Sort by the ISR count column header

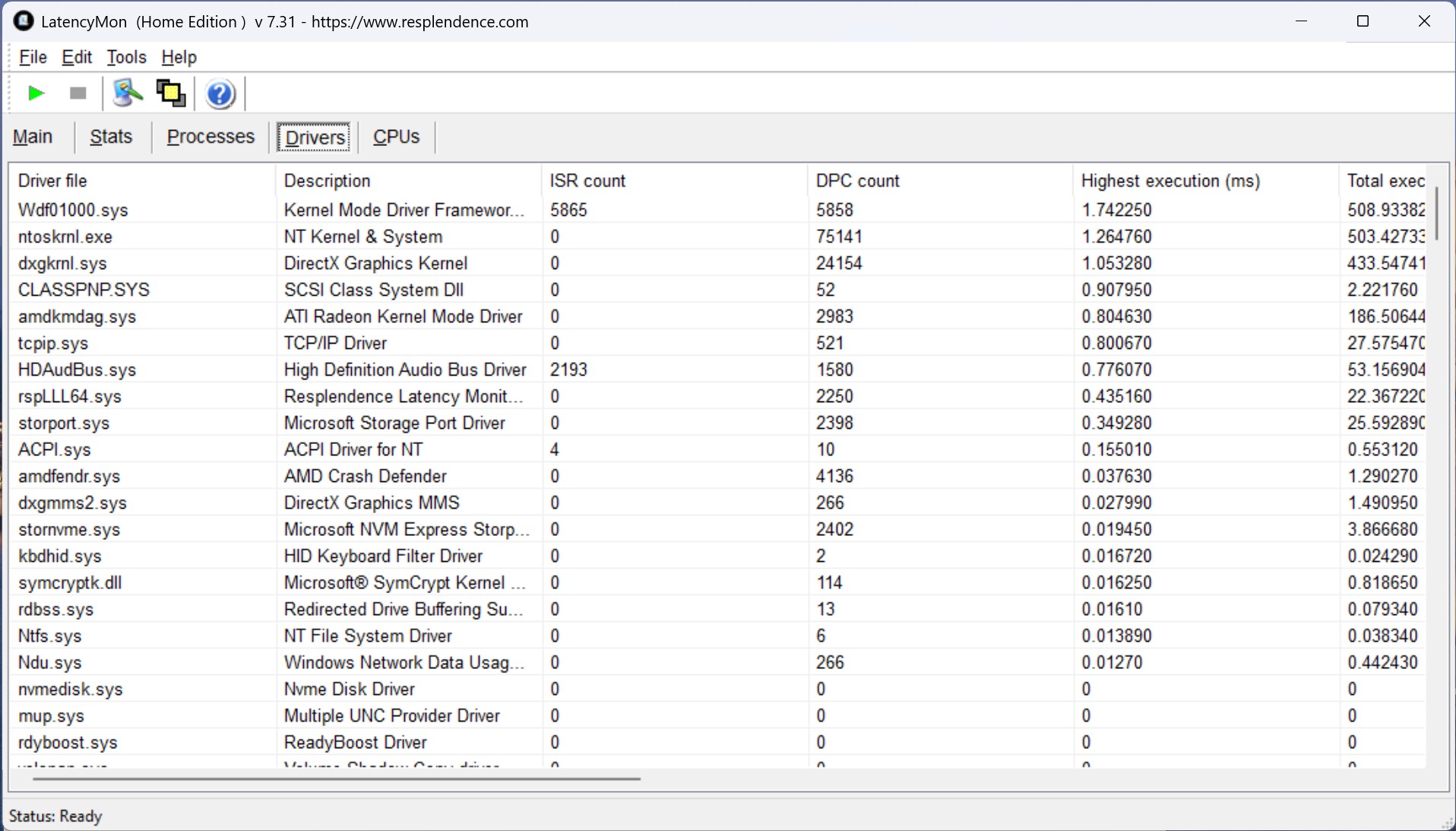(x=587, y=181)
